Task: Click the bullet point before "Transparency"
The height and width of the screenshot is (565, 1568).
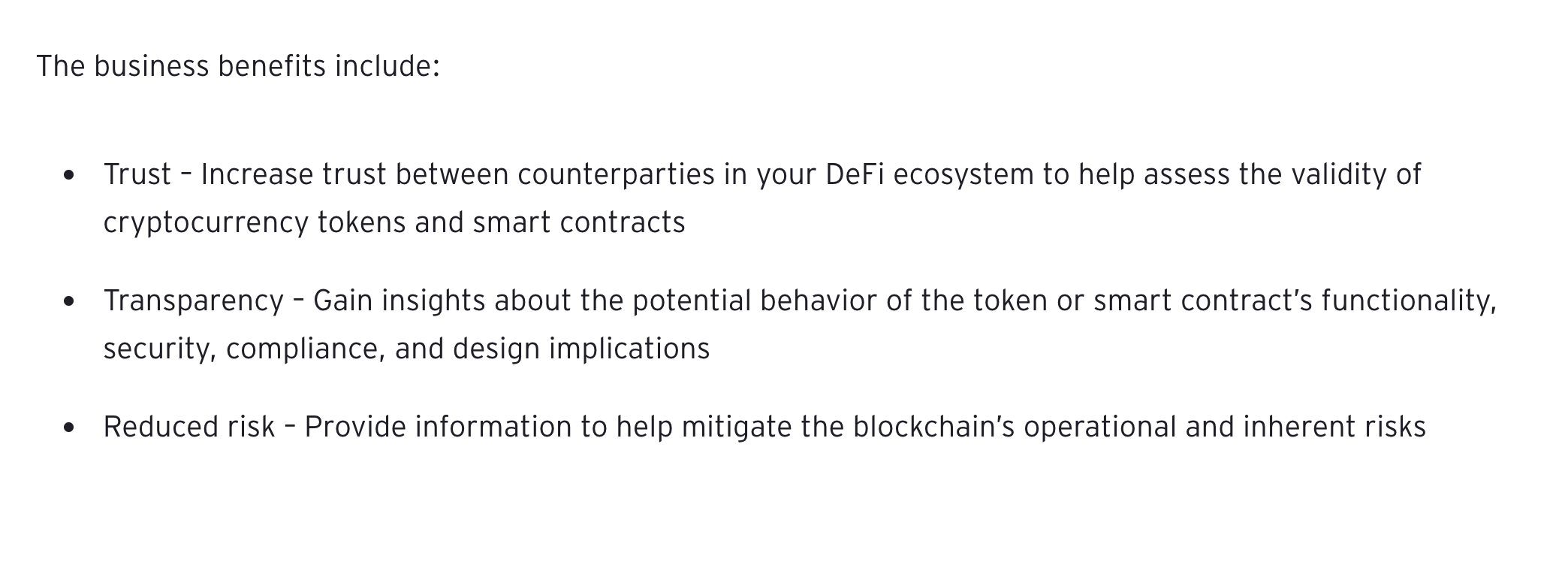Action: (x=70, y=301)
